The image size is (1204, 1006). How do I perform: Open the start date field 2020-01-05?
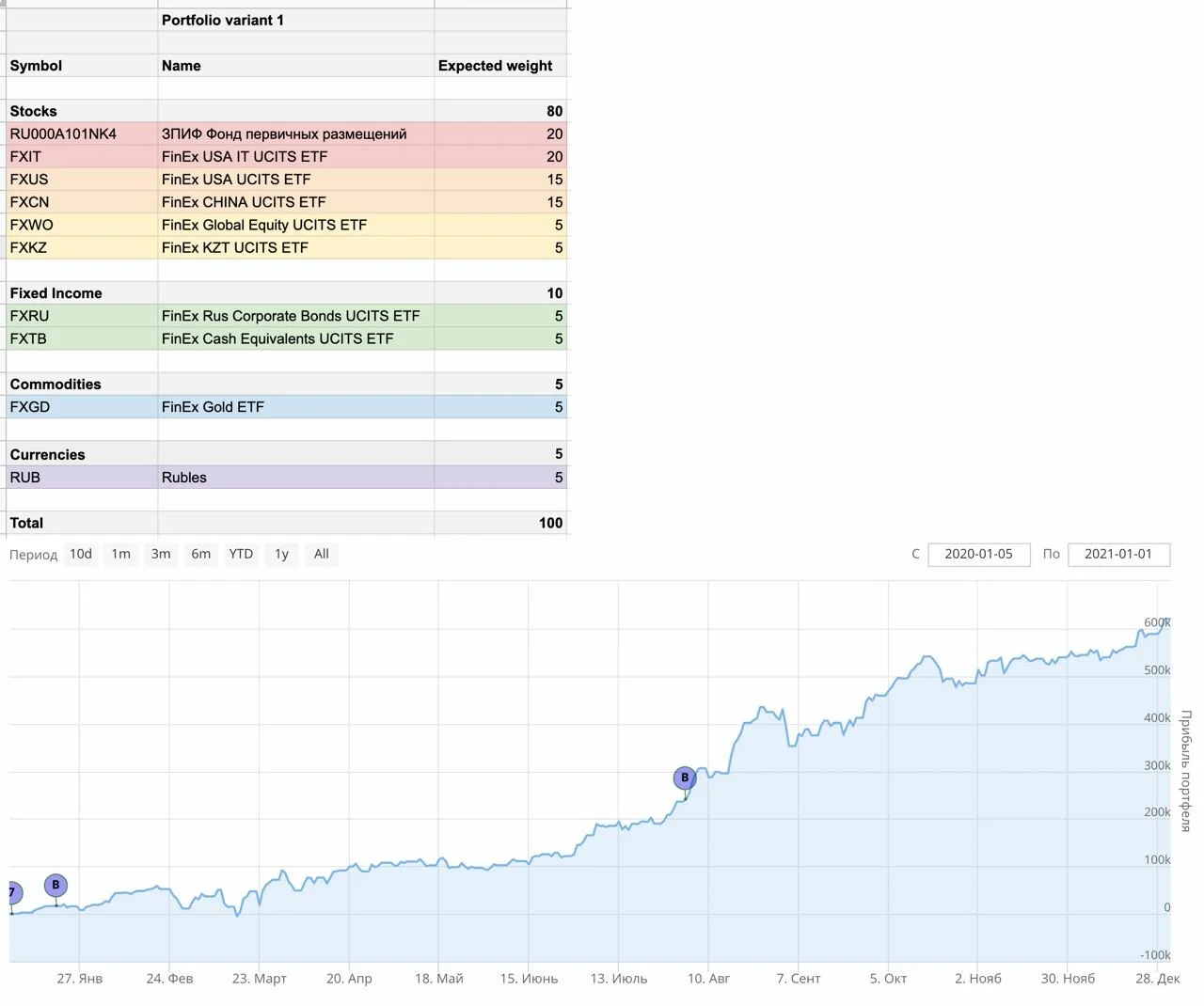(978, 554)
